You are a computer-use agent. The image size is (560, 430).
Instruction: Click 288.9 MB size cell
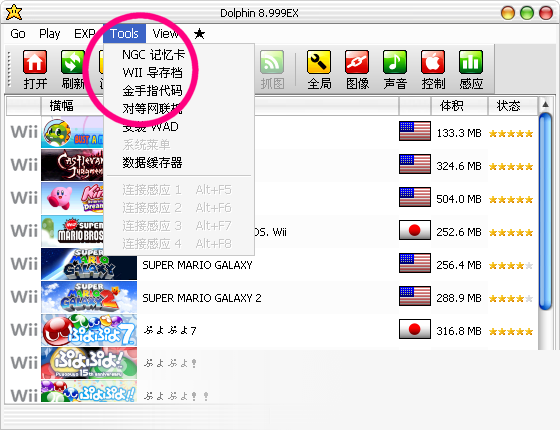tap(459, 298)
